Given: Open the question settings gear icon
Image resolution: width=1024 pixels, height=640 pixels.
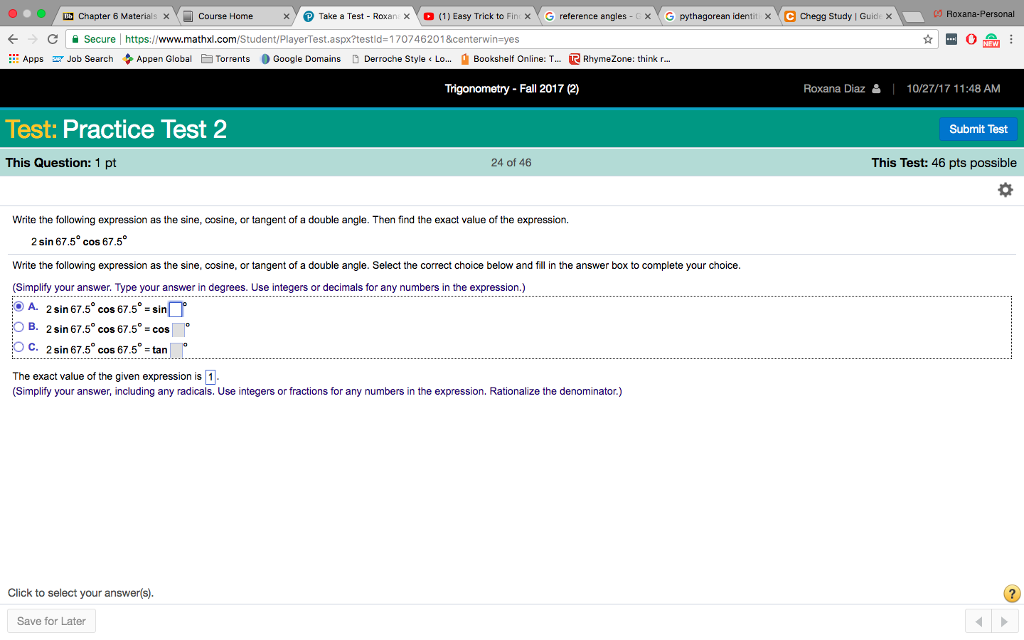Looking at the screenshot, I should point(1004,189).
